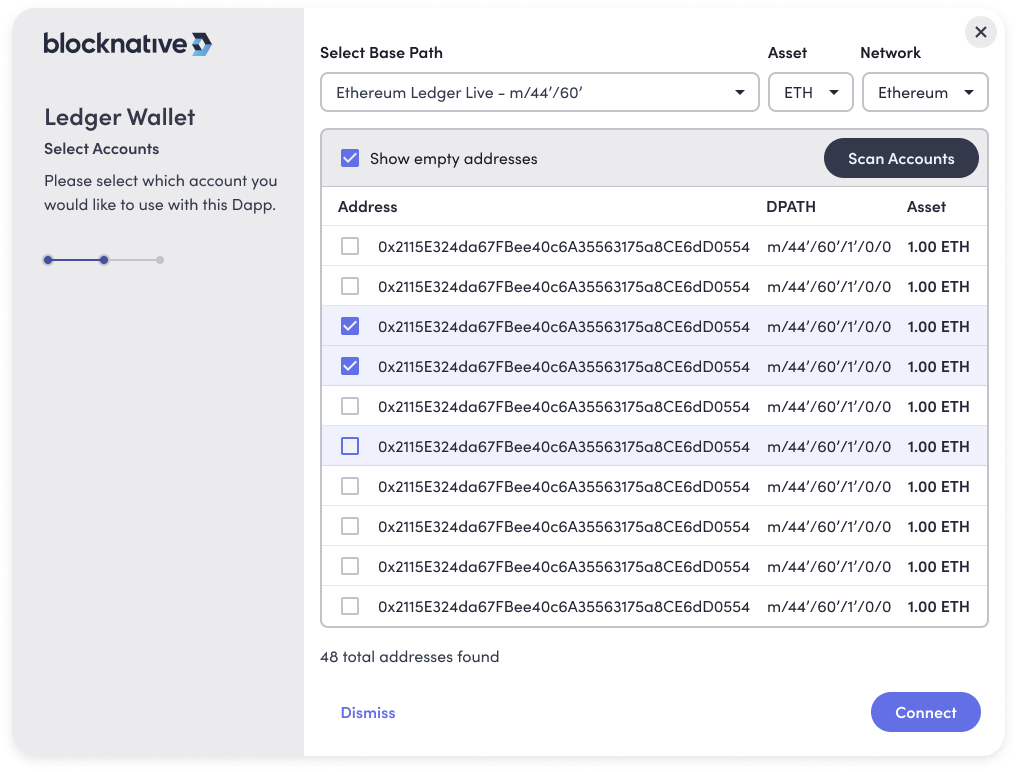Check the fifth address row's checkbox
Image resolution: width=1017 pixels, height=772 pixels.
350,406
